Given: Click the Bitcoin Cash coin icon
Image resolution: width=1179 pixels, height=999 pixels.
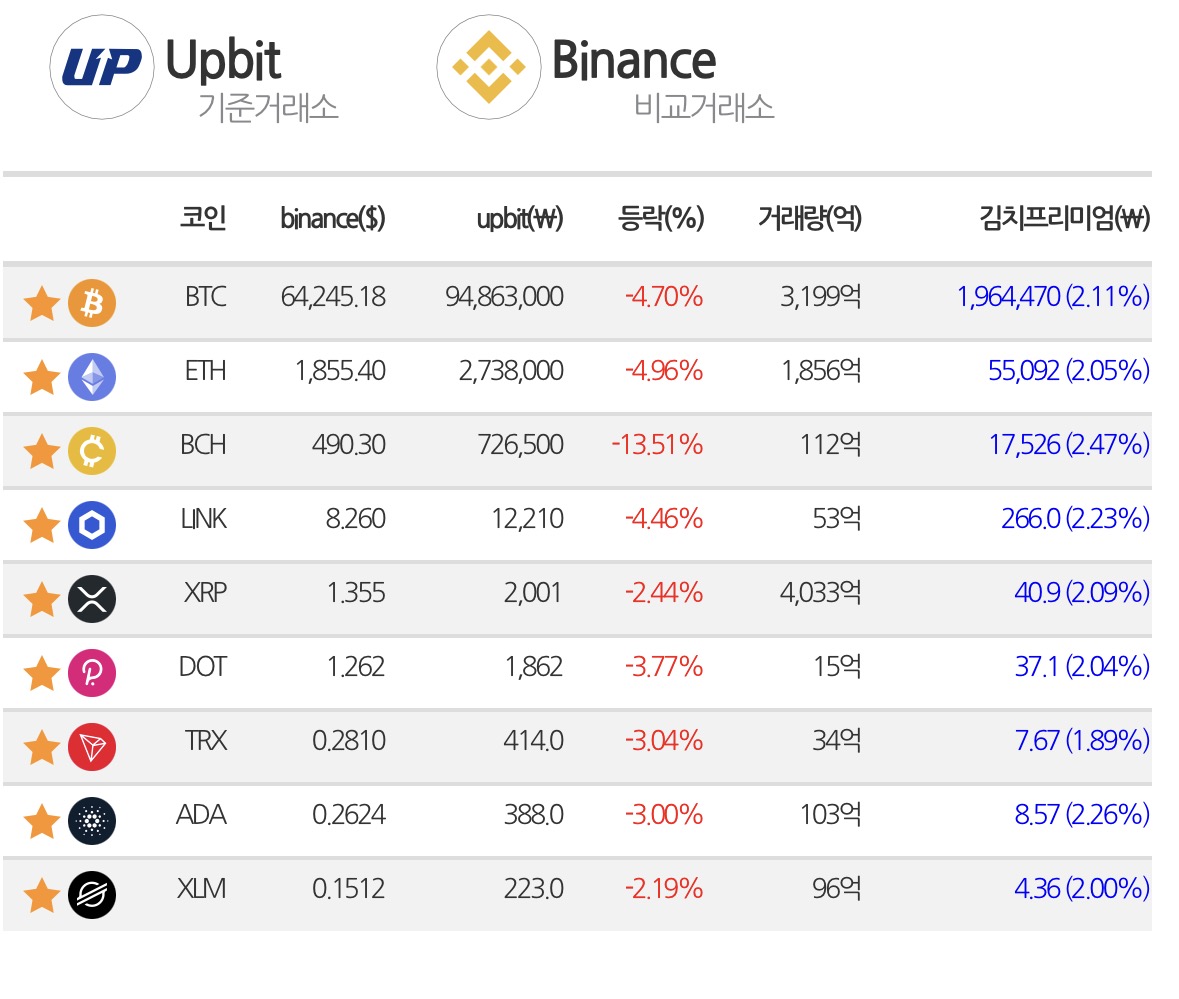Looking at the screenshot, I should (x=92, y=451).
